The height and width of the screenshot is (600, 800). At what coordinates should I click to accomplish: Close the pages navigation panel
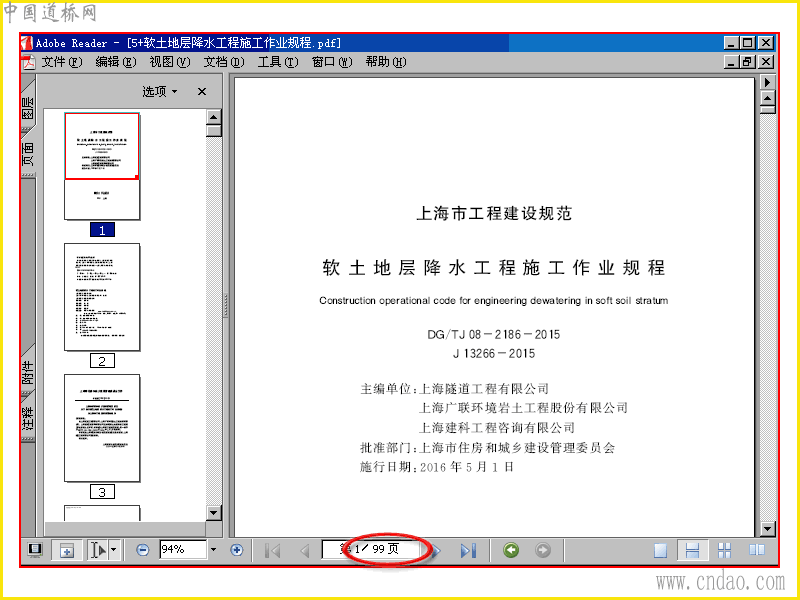[202, 91]
